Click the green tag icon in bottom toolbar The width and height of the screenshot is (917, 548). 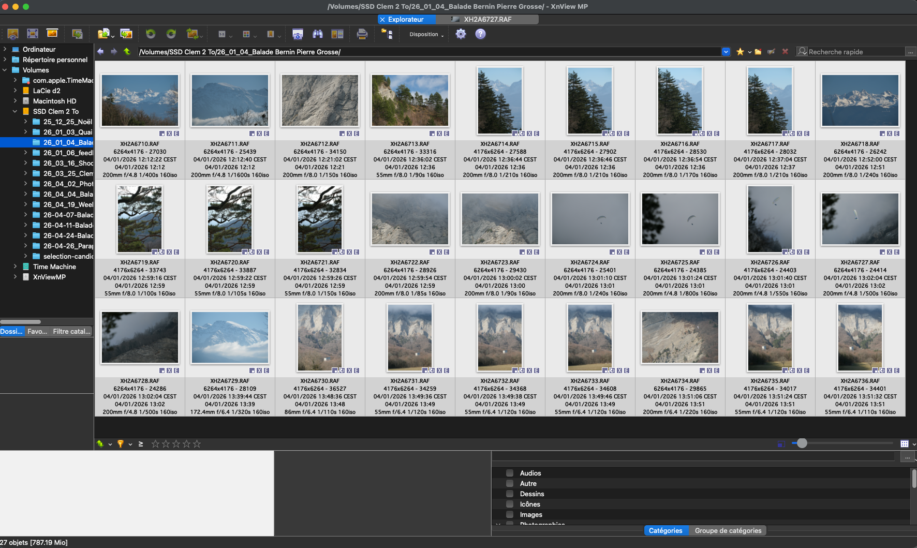(x=101, y=444)
